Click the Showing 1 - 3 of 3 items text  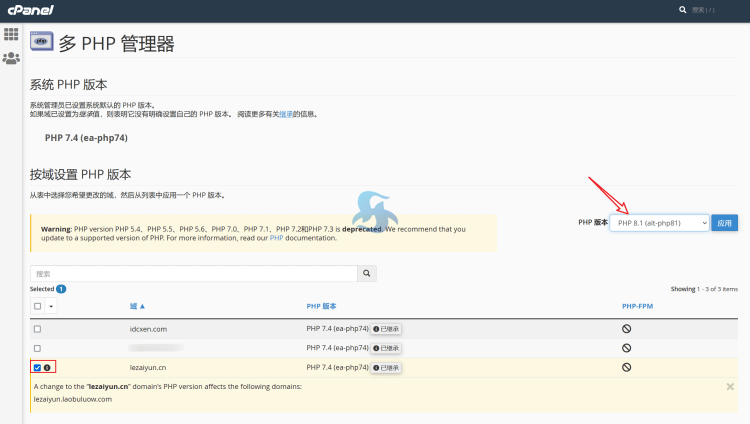[704, 289]
